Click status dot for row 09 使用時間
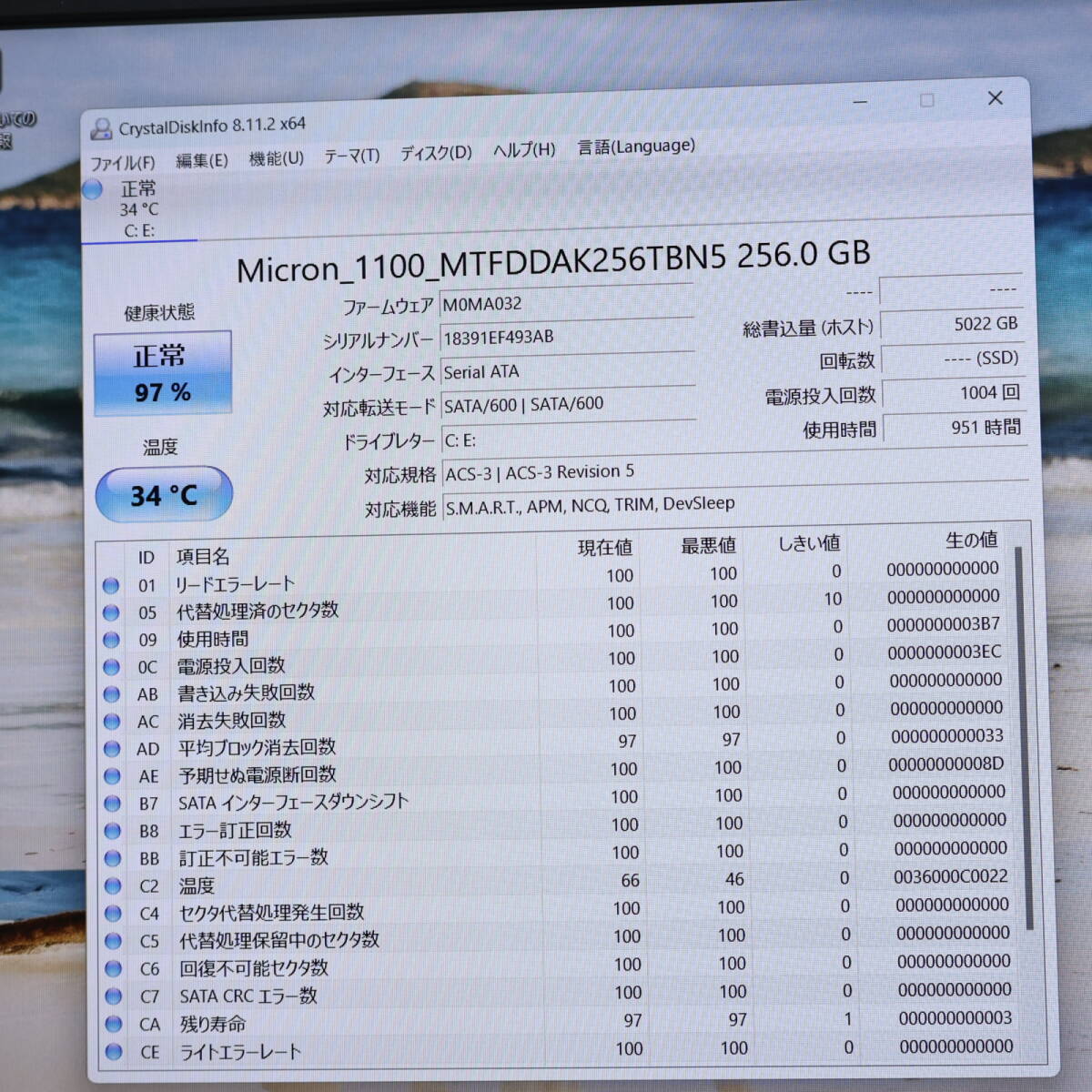 click(111, 640)
